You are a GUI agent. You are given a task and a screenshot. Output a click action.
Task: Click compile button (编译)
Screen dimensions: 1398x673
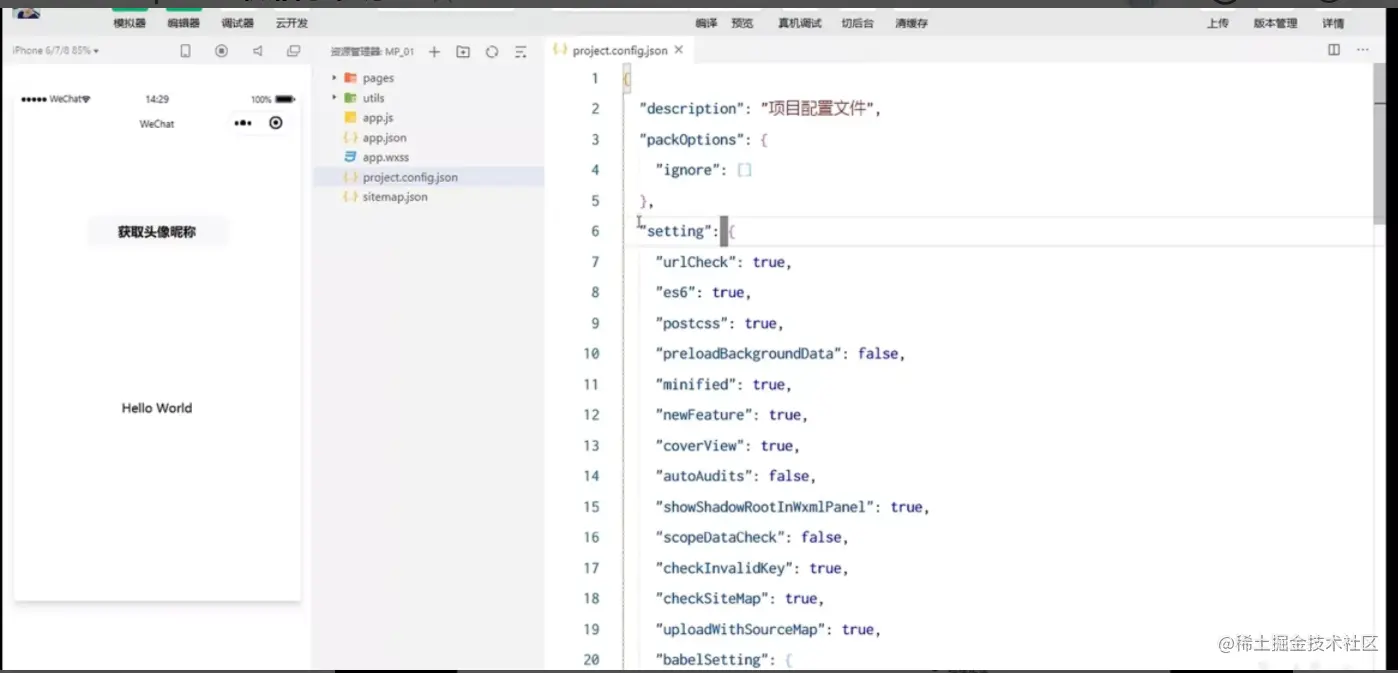(x=706, y=23)
